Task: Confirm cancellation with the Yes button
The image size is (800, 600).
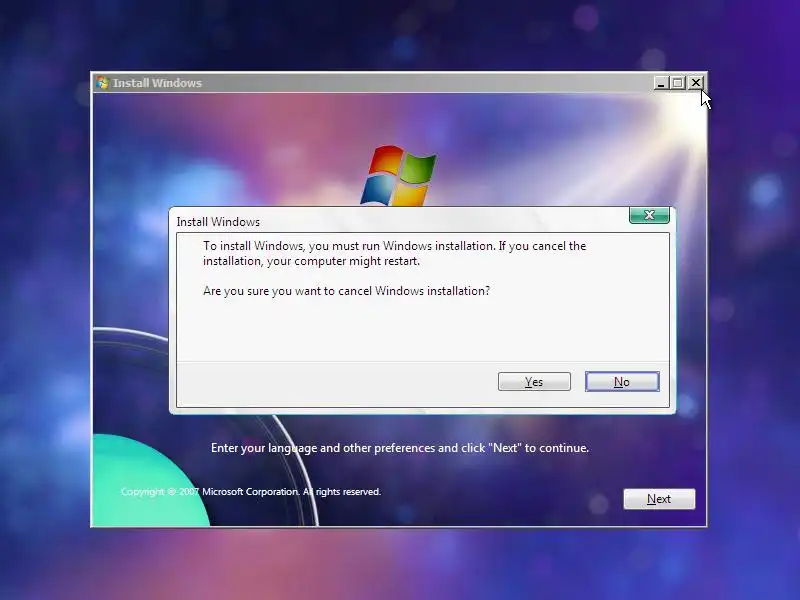Action: click(x=534, y=382)
